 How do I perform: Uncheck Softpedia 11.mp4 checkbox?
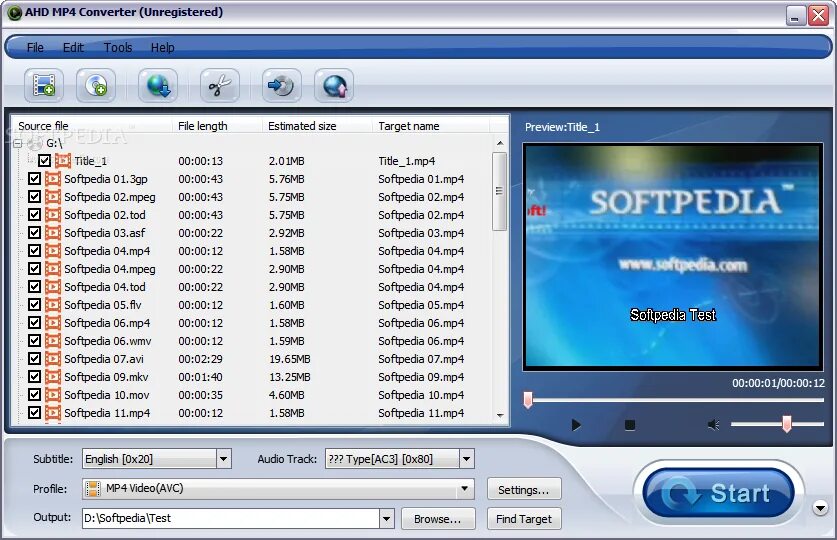click(x=34, y=412)
